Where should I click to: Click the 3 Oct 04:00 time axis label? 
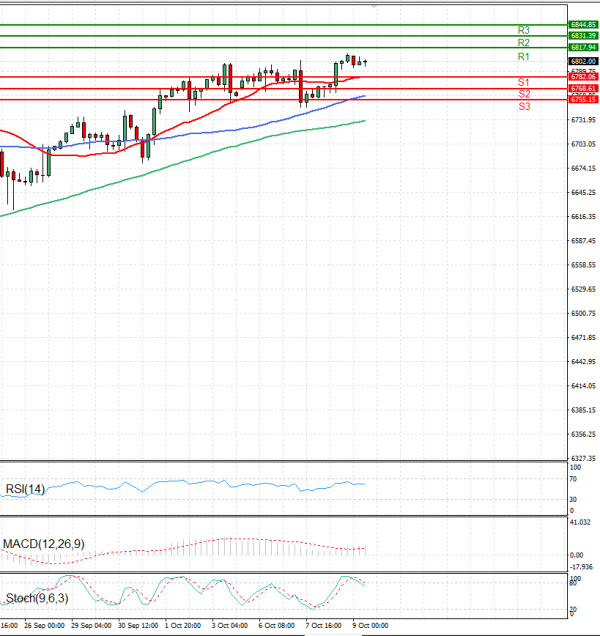(x=229, y=625)
